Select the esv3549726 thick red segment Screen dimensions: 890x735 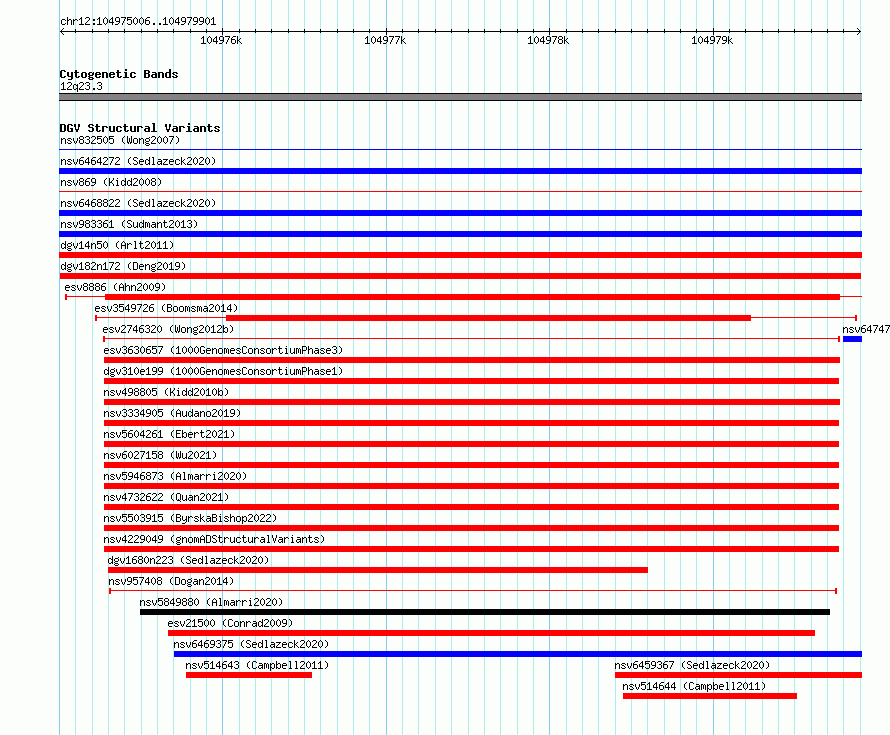[488, 318]
